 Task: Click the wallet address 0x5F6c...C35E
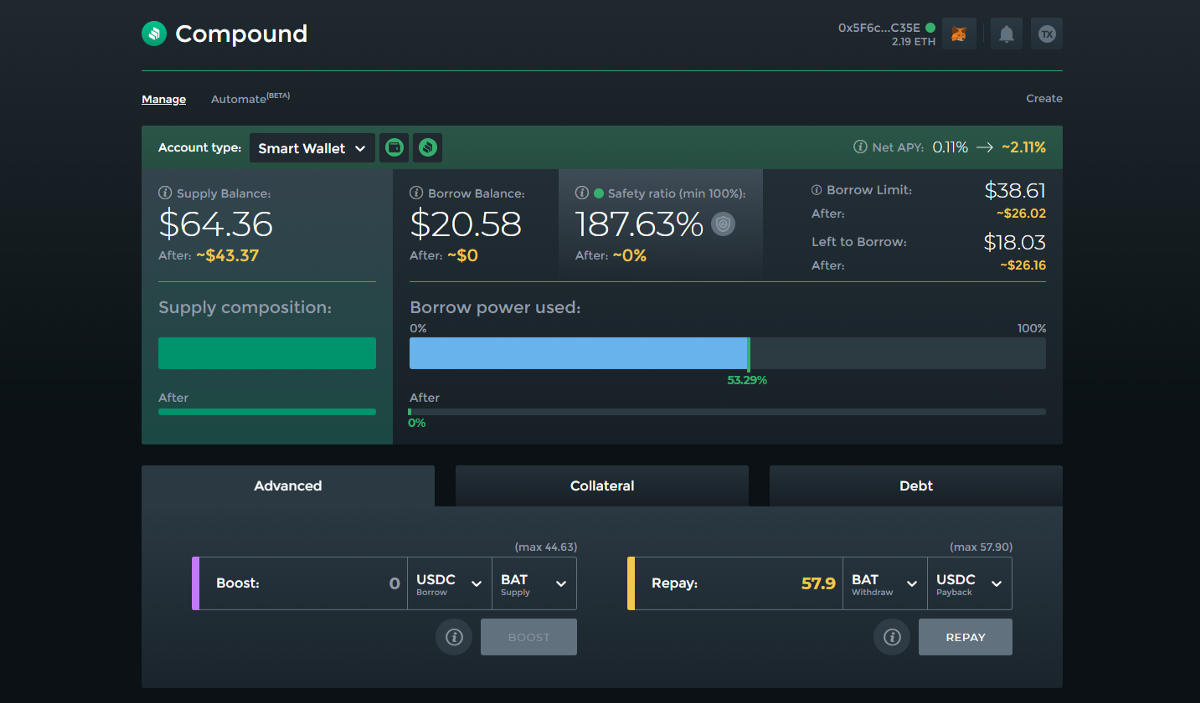click(x=879, y=28)
